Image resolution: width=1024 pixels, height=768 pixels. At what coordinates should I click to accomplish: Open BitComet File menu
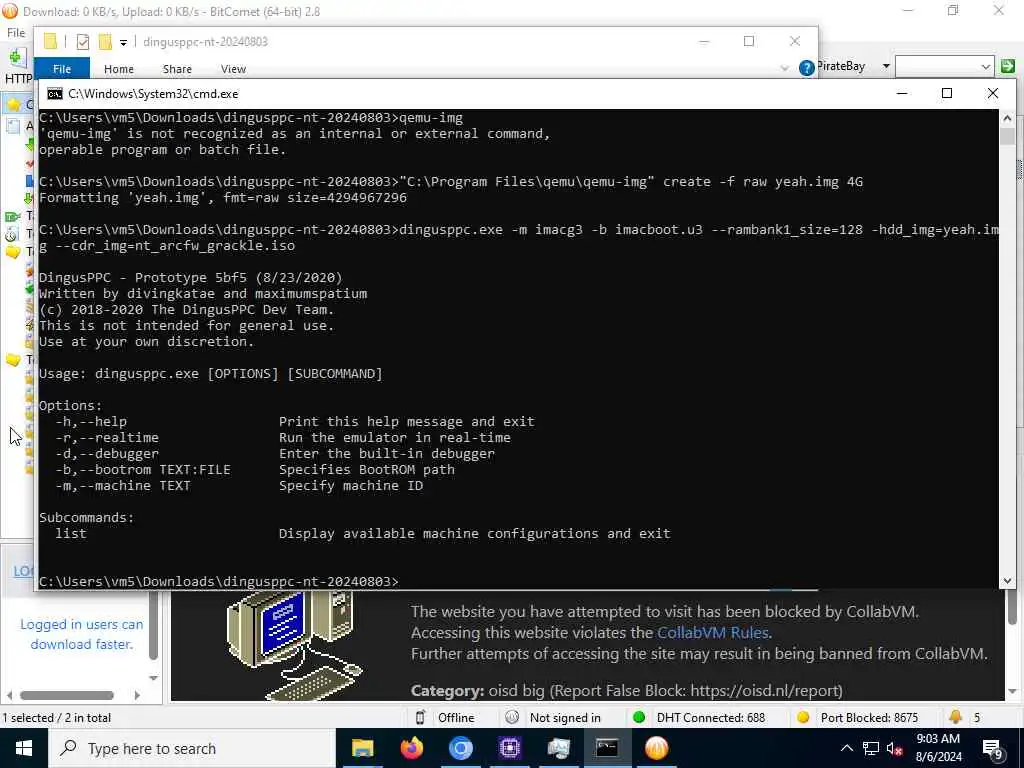[16, 33]
